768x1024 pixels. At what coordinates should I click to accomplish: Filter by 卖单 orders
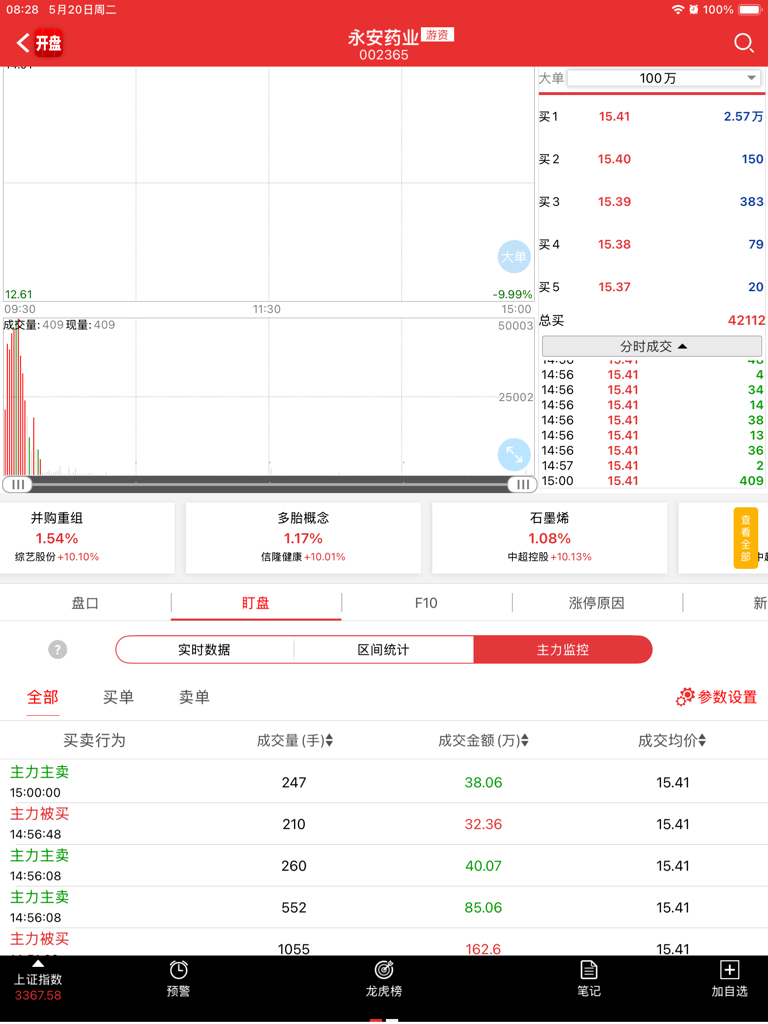(194, 697)
